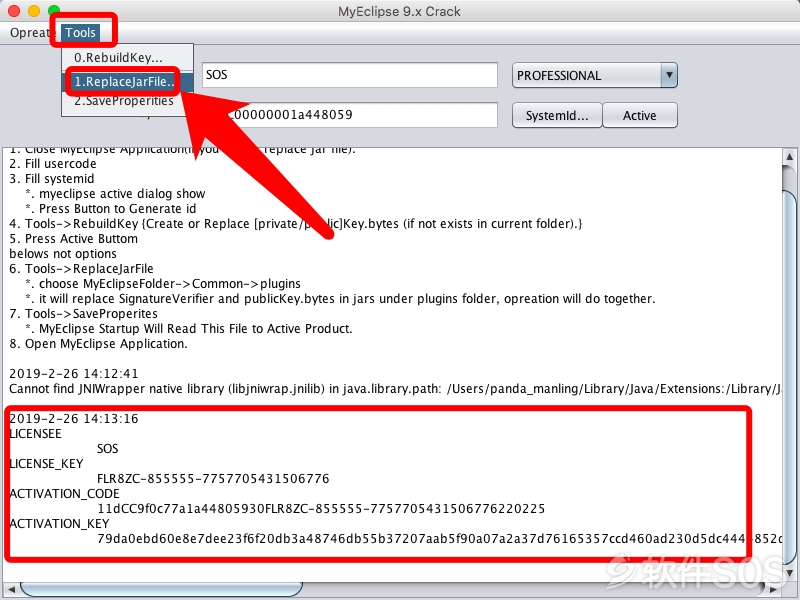The image size is (800, 600).
Task: Click the '3. Fill systemid' line
Action: click(52, 179)
